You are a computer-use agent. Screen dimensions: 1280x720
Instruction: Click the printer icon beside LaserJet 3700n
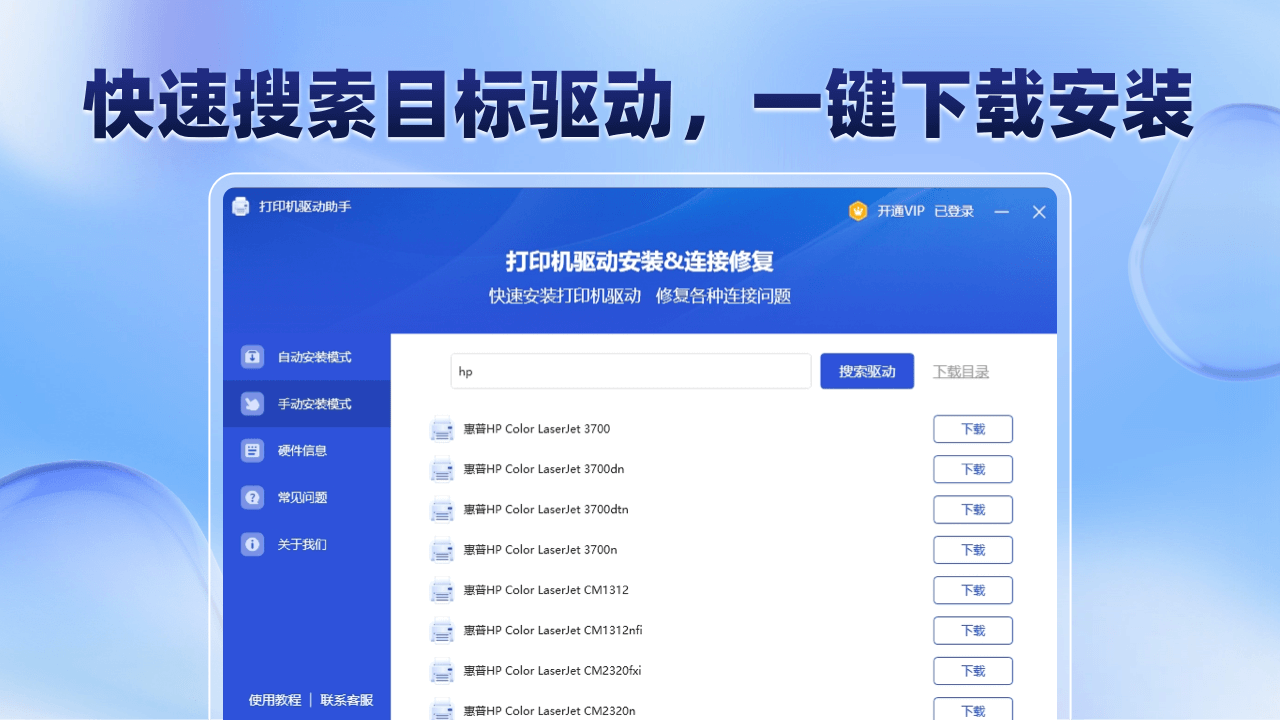click(x=442, y=550)
